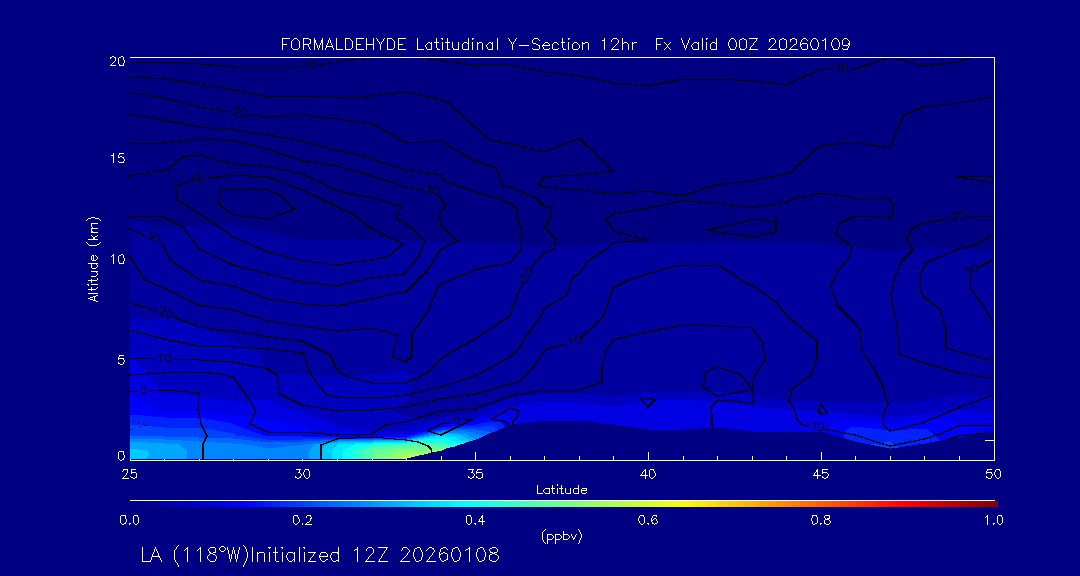Click altitude axis tick label 5
The height and width of the screenshot is (576, 1080).
tap(120, 360)
